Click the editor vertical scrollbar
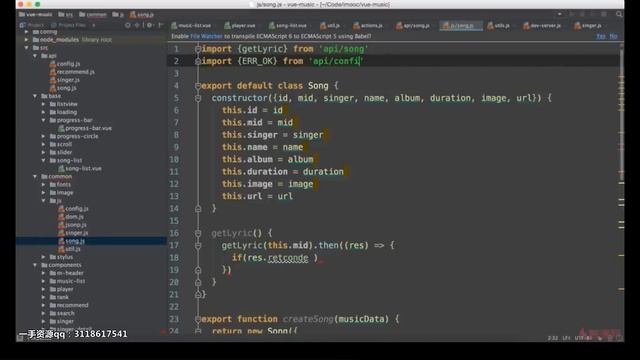This screenshot has width=640, height=360. pos(621,114)
